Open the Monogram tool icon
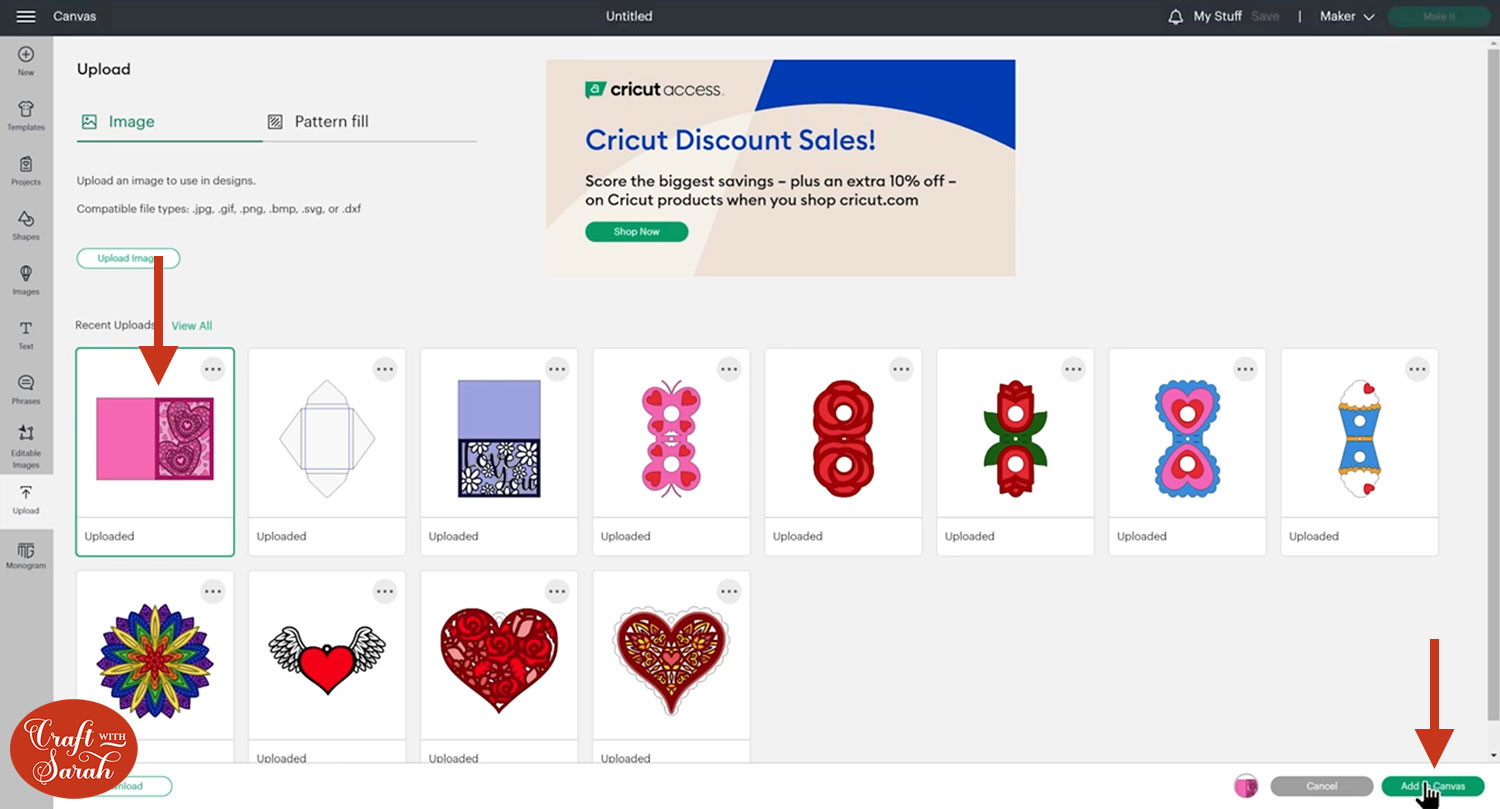Screen dimensions: 1500x809 click(x=26, y=556)
